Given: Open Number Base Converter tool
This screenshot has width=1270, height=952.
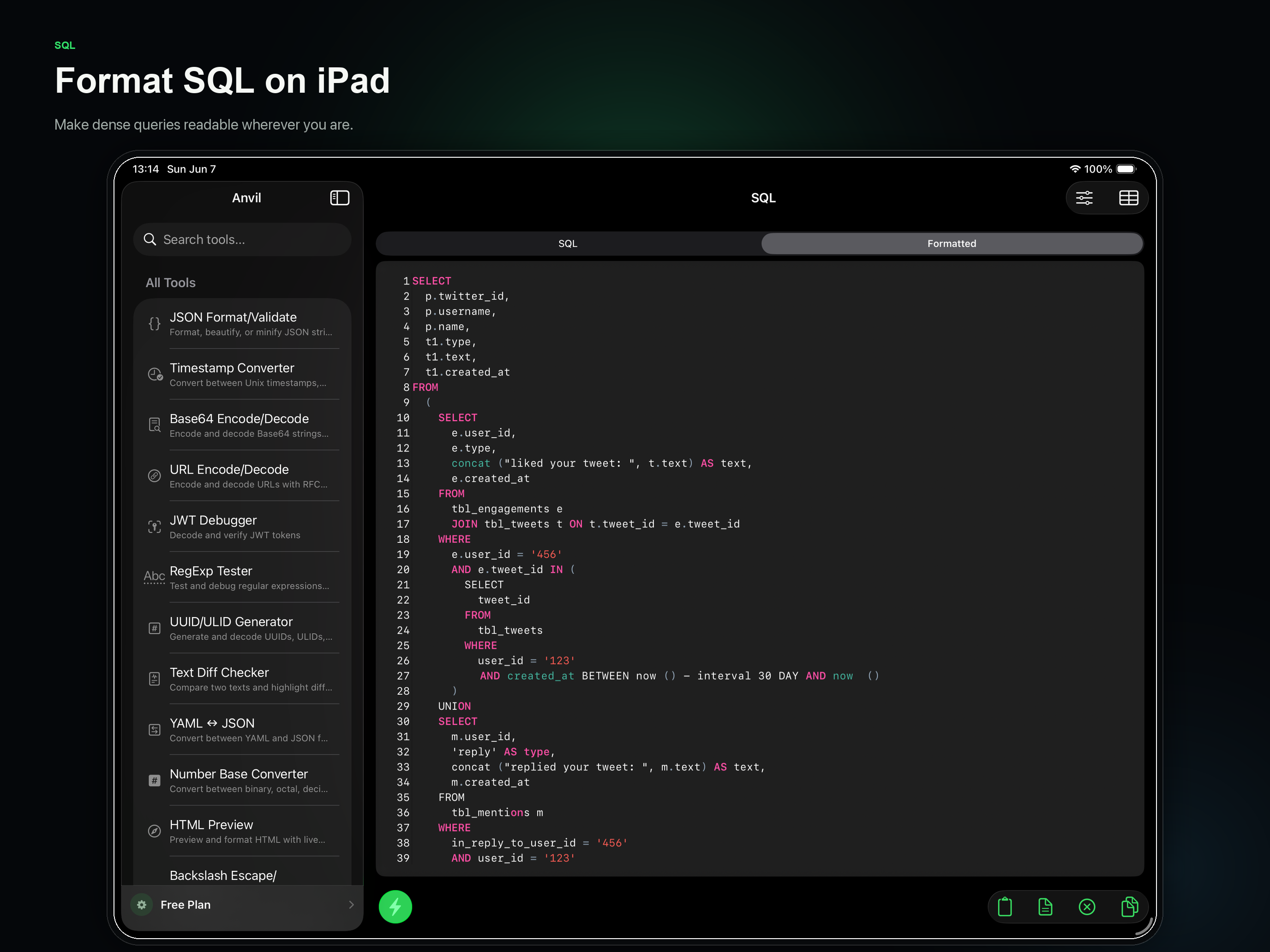Looking at the screenshot, I should (x=242, y=780).
